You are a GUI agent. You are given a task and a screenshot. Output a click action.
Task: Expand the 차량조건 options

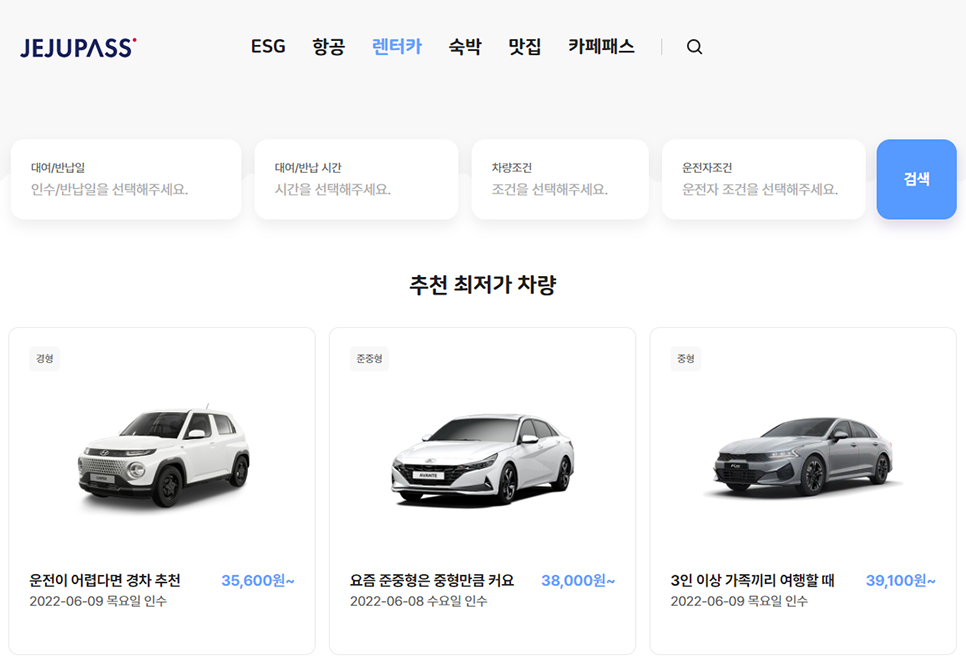click(x=560, y=179)
